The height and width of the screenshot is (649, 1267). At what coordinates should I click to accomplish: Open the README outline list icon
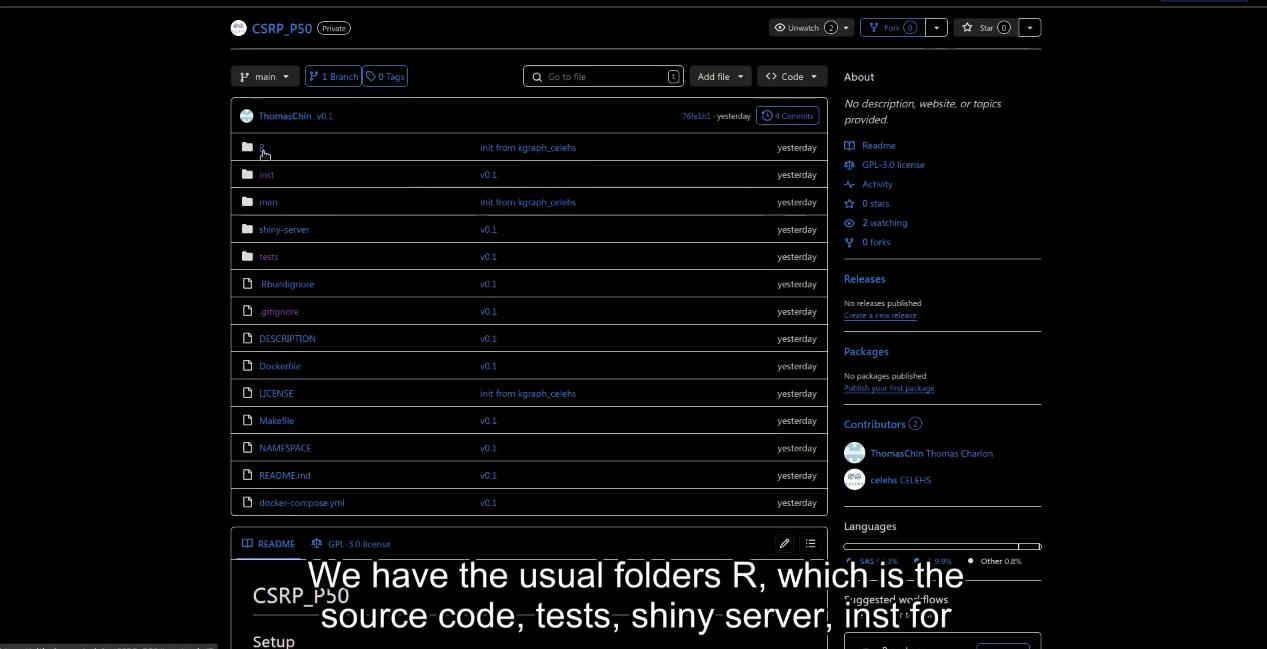(810, 543)
